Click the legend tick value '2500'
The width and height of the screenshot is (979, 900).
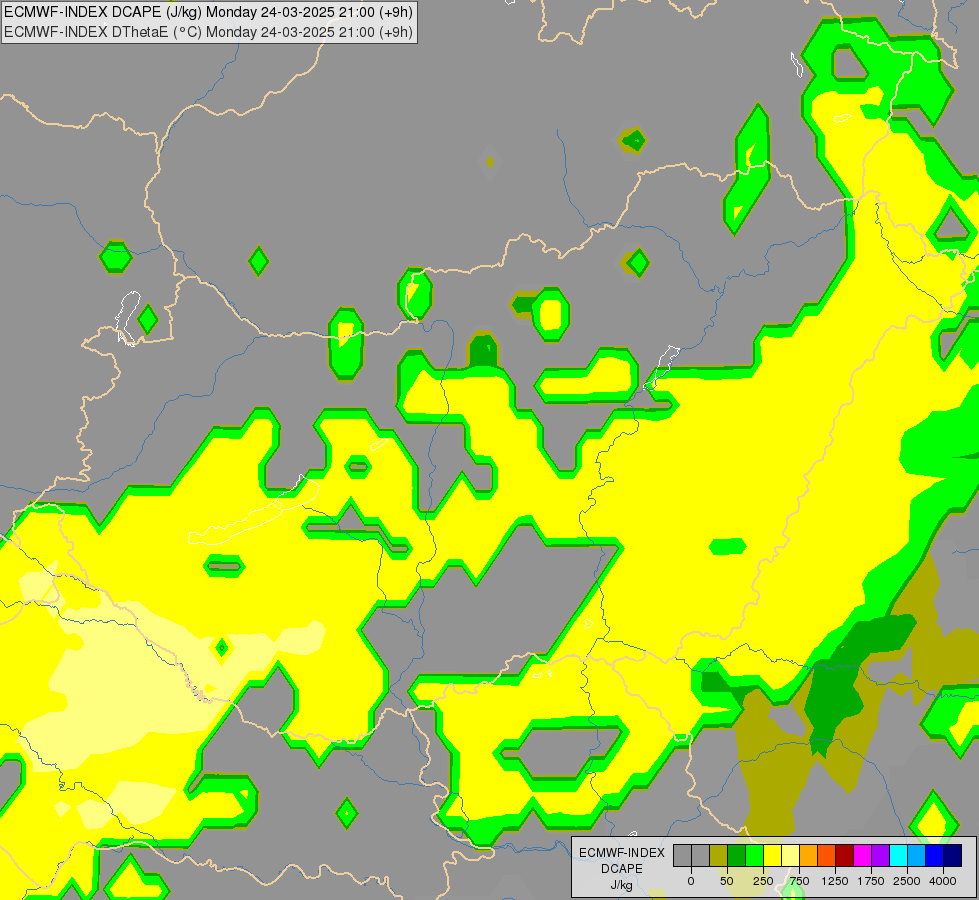coord(907,881)
